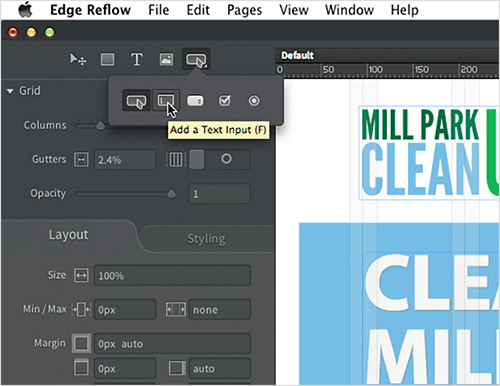Click the Size 100% field
The image size is (500, 386).
point(172,276)
